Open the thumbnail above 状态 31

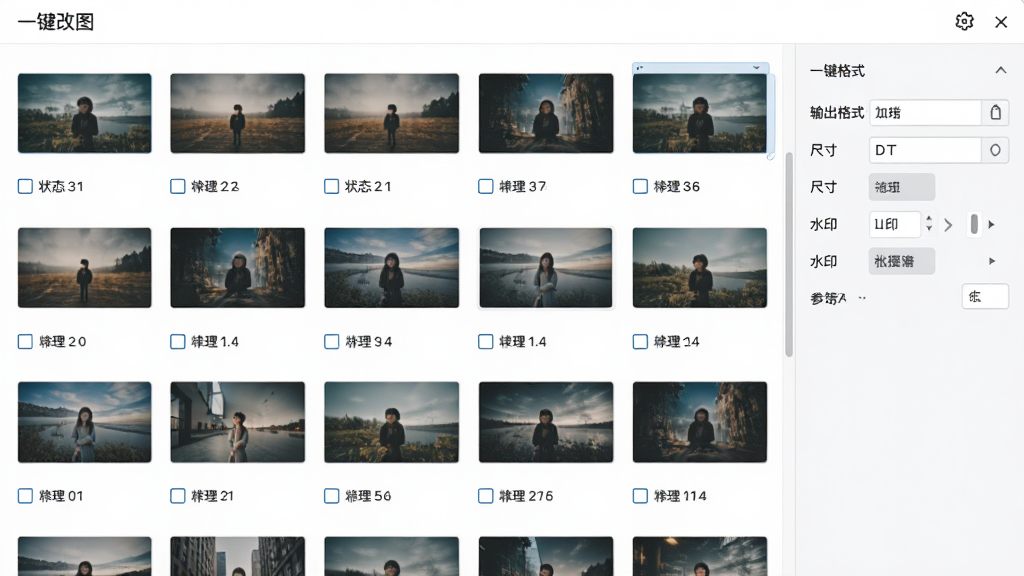[84, 113]
